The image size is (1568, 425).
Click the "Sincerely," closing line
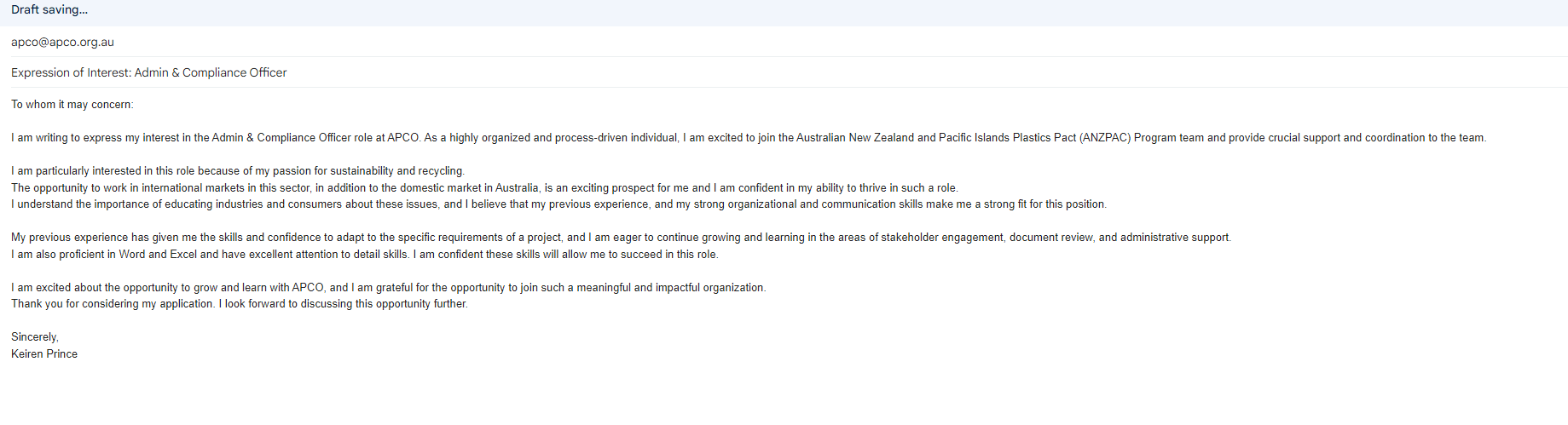click(x=35, y=337)
